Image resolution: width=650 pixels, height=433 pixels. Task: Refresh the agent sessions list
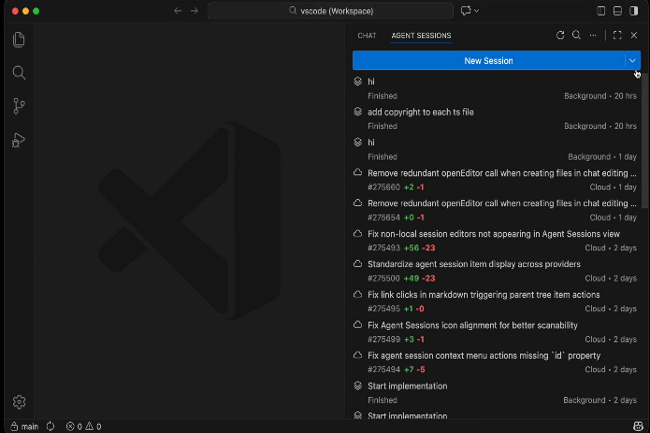[560, 35]
